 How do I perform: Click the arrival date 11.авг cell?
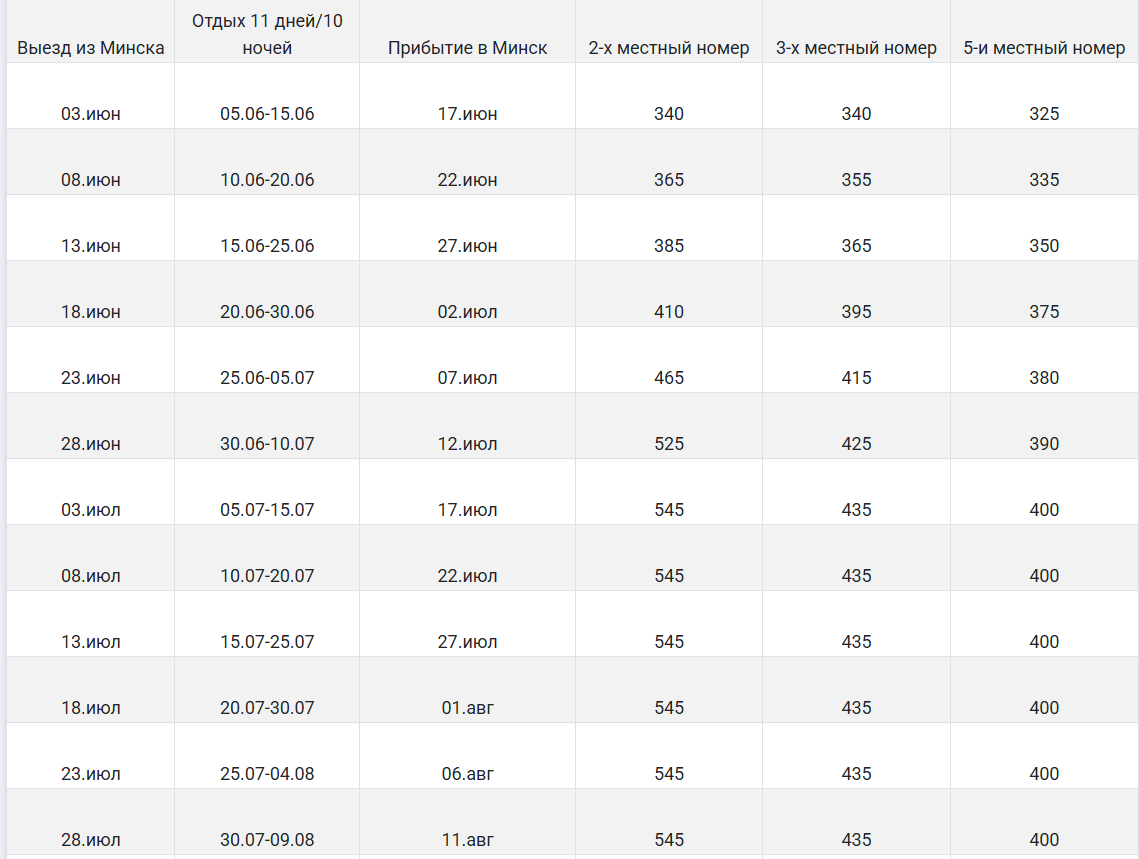[467, 840]
